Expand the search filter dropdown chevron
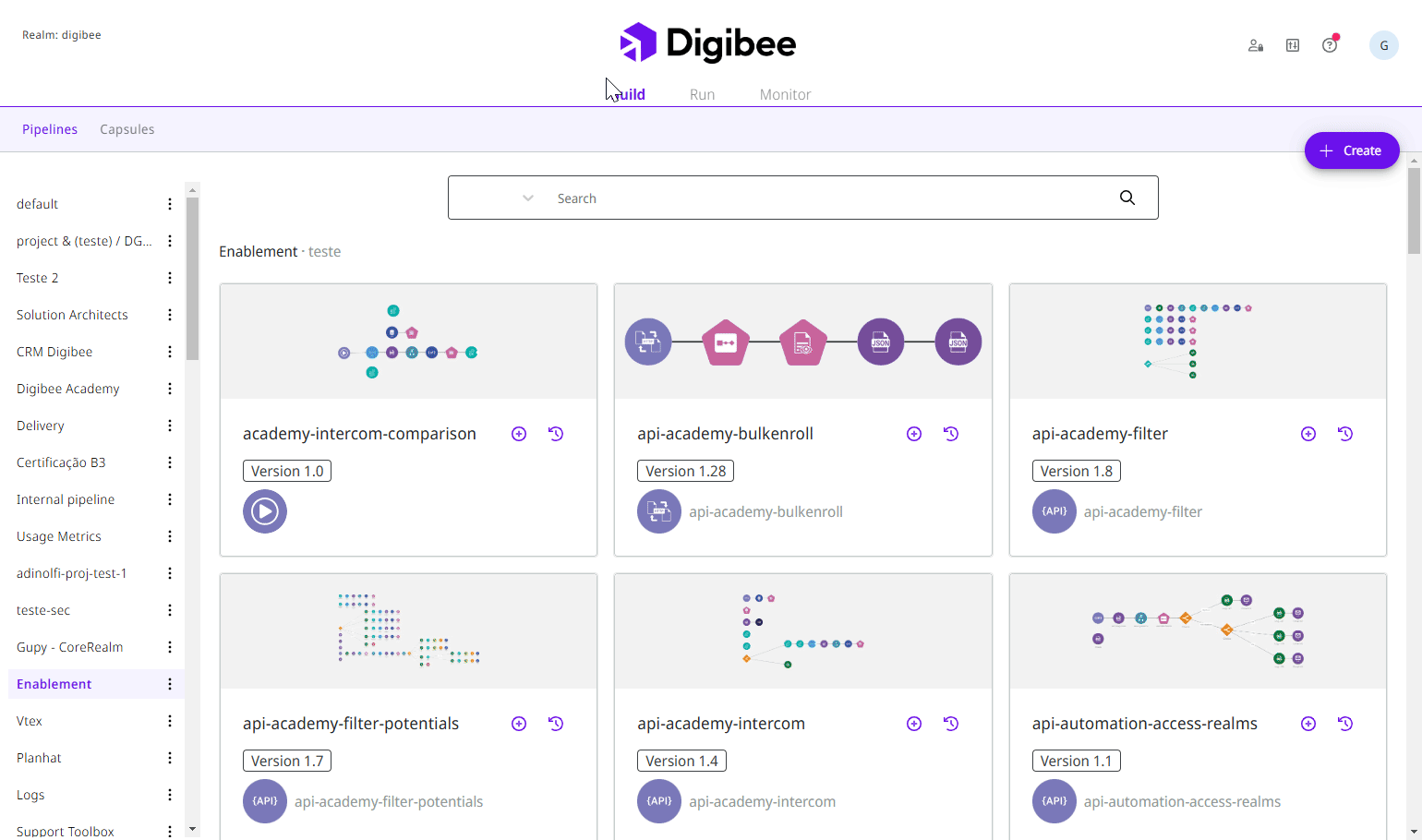The height and width of the screenshot is (840, 1422). coord(528,198)
